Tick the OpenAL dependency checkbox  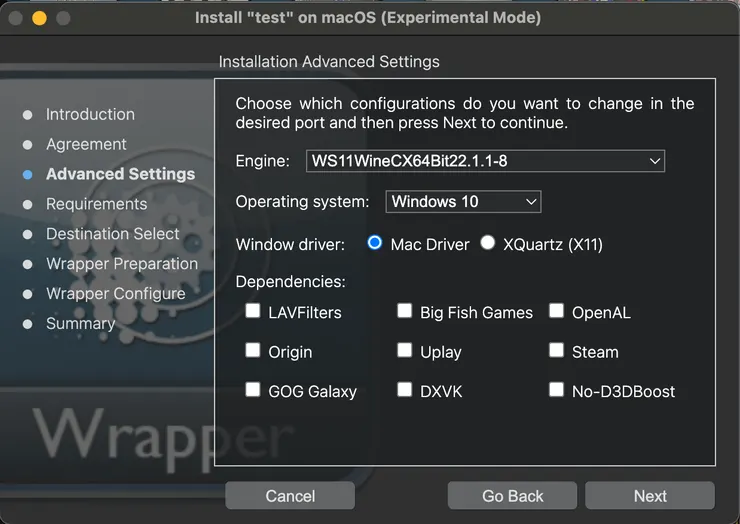click(556, 311)
